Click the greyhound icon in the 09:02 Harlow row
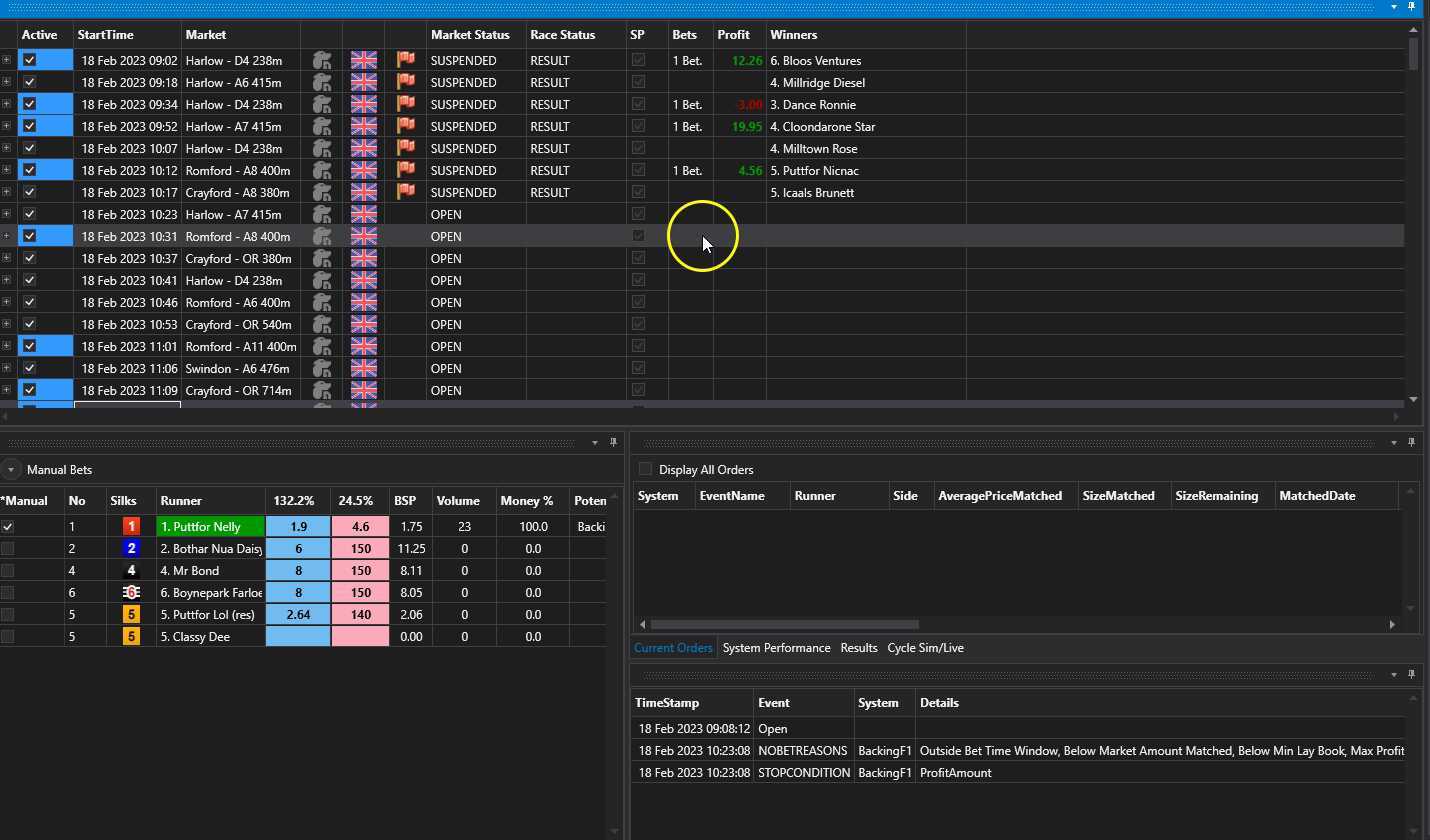The width and height of the screenshot is (1430, 840). coord(321,61)
